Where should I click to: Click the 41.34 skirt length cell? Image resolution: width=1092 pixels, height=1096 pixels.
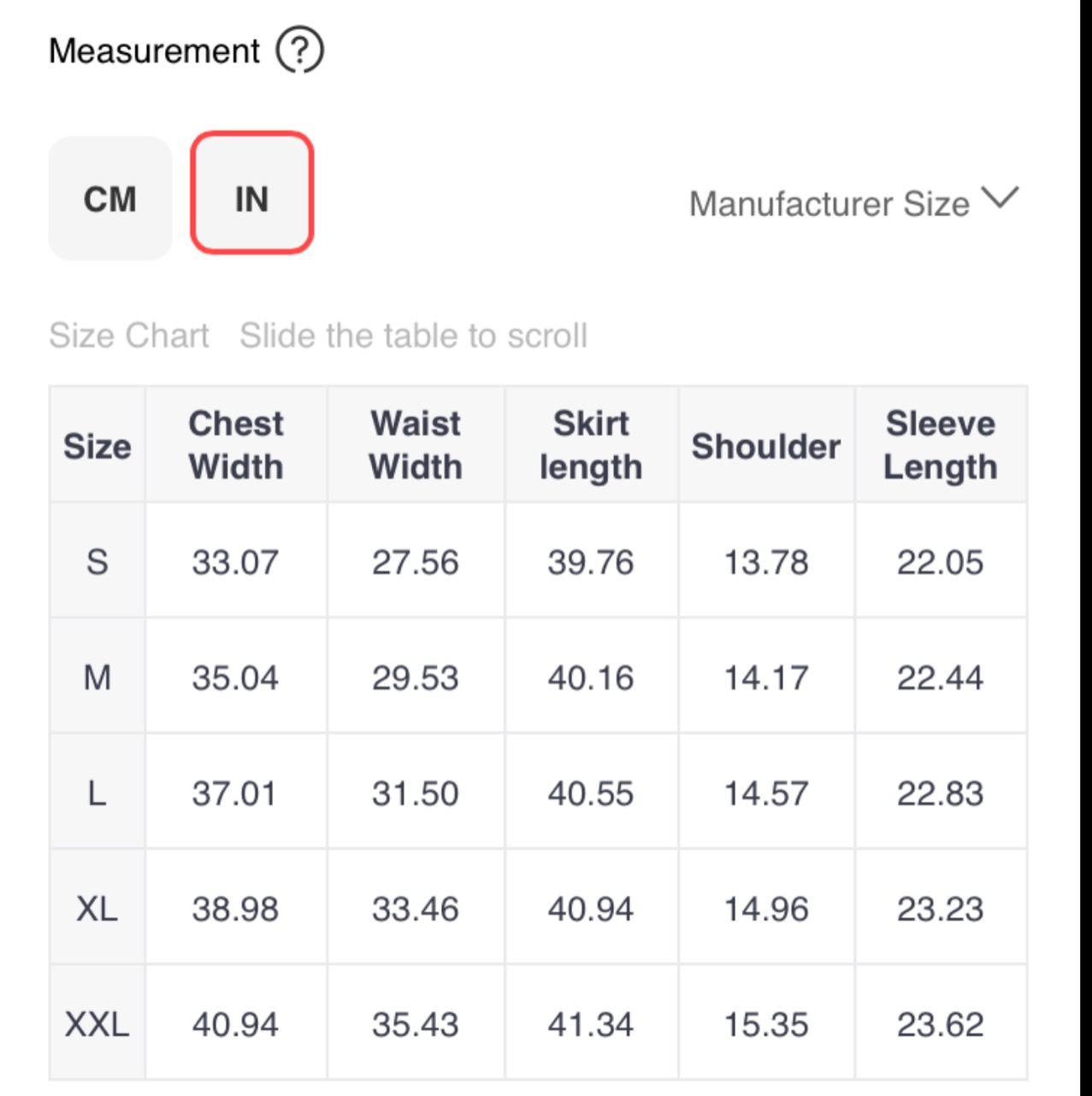(x=591, y=1023)
